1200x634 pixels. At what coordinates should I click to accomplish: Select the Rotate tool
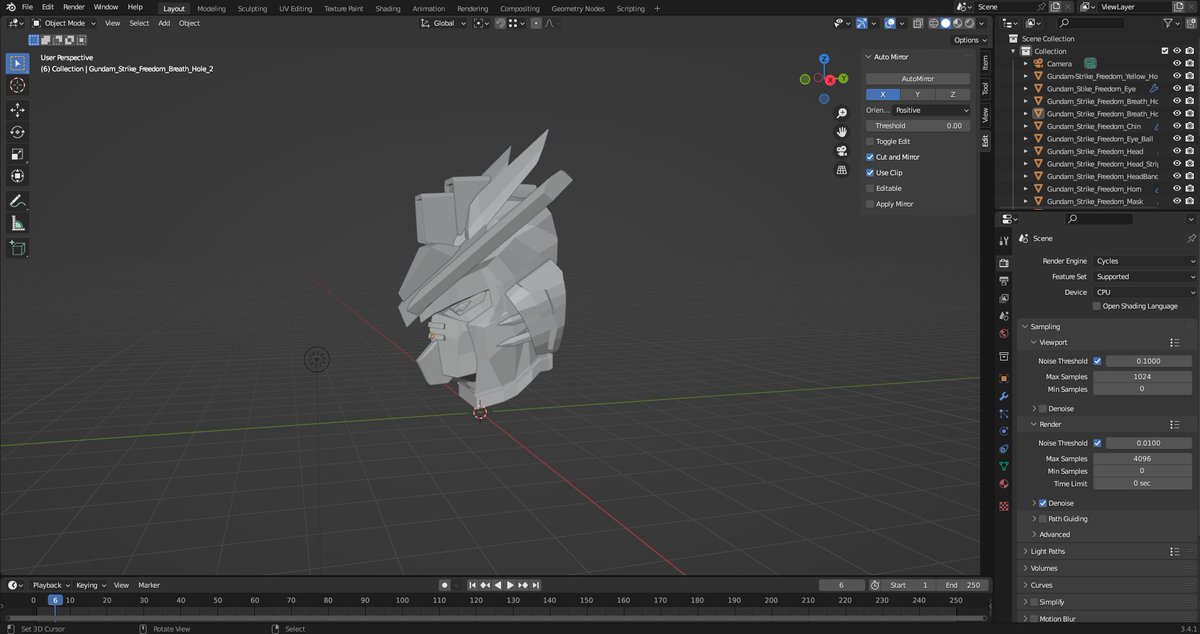(x=17, y=131)
